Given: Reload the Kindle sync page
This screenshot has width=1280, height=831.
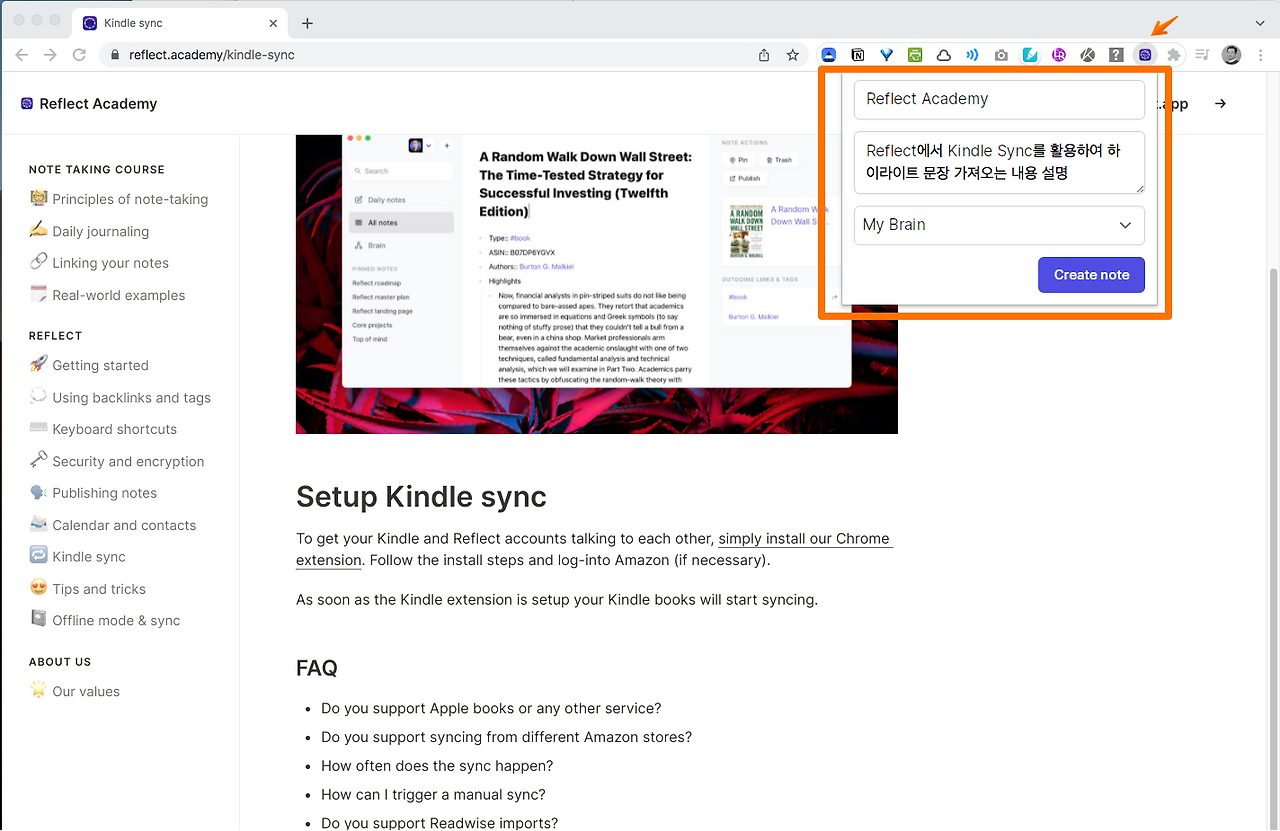Looking at the screenshot, I should [x=79, y=55].
